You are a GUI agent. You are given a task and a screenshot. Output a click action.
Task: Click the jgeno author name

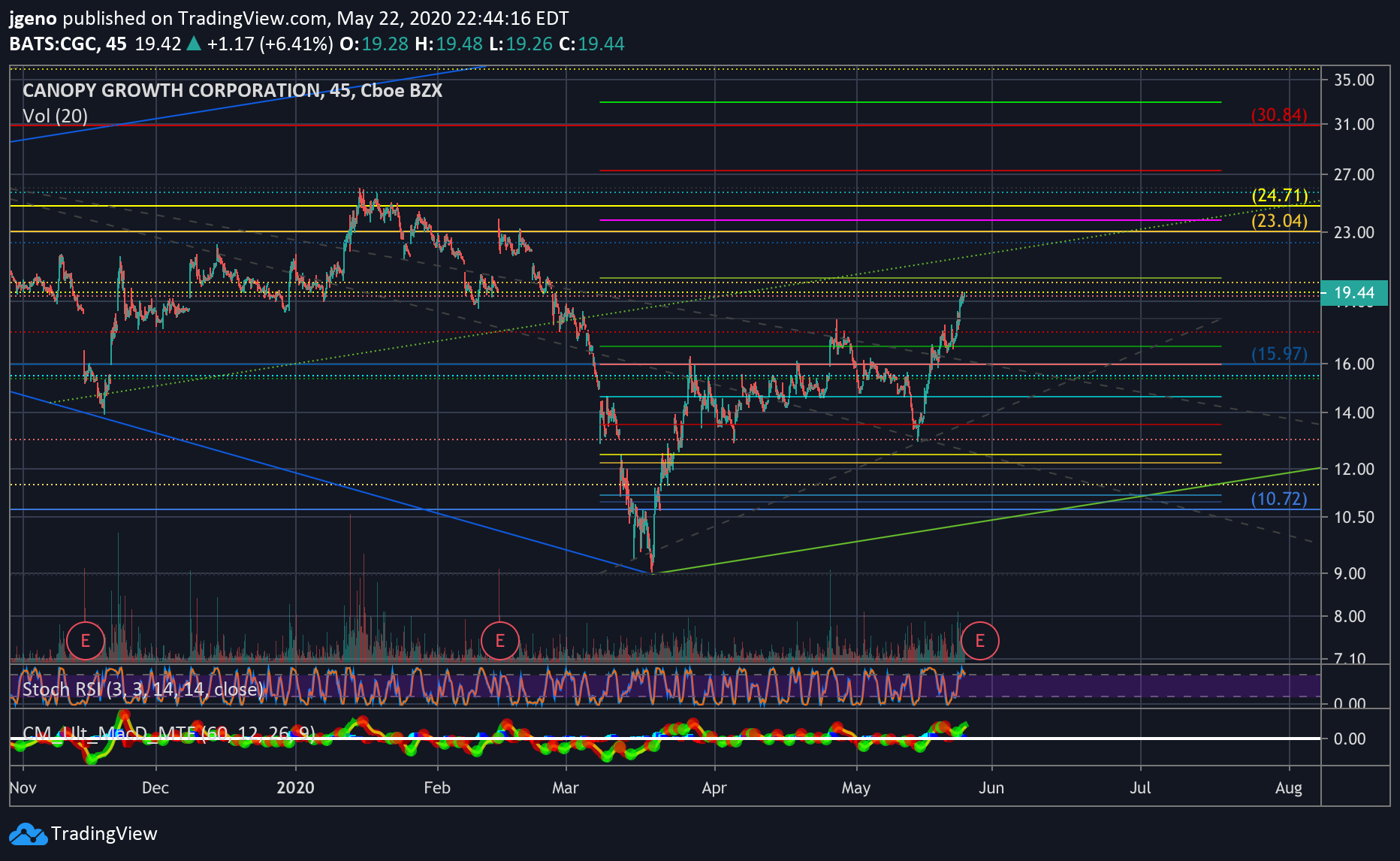tap(33, 19)
